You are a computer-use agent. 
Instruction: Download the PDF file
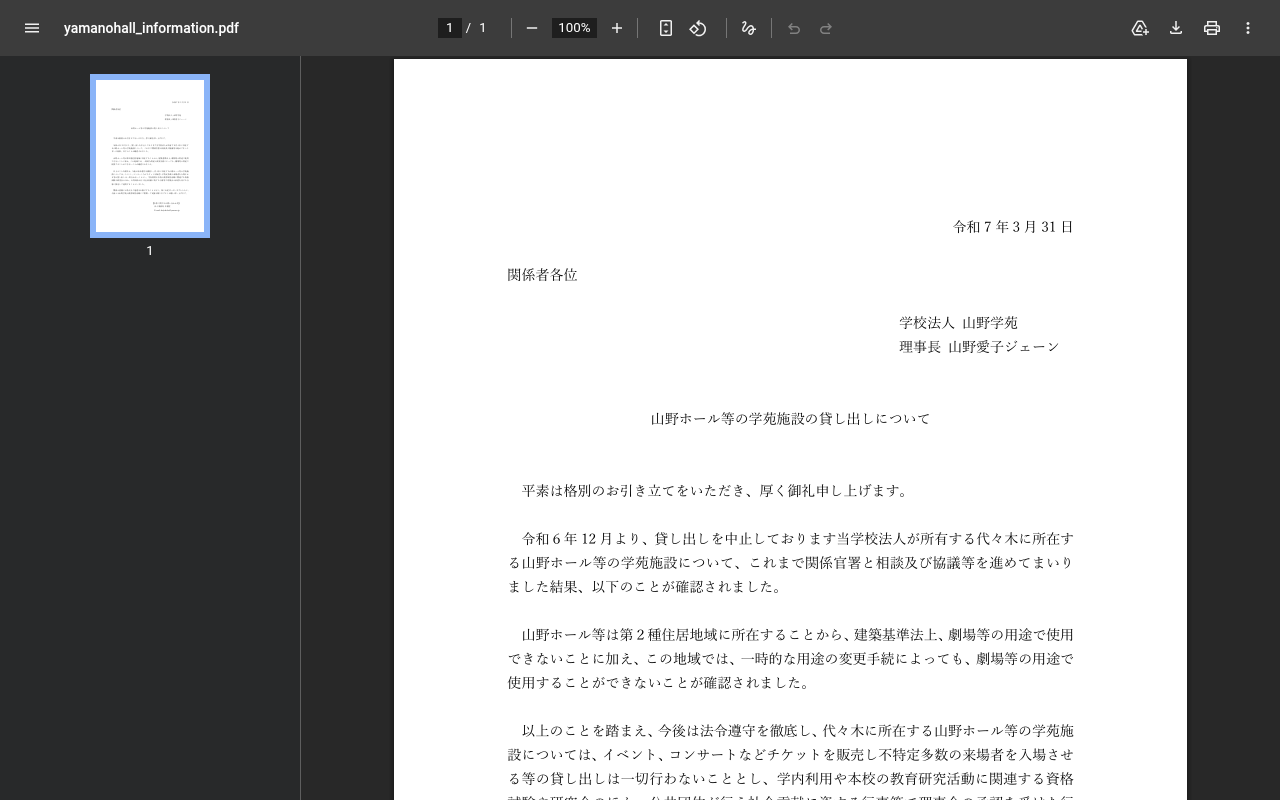1176,28
